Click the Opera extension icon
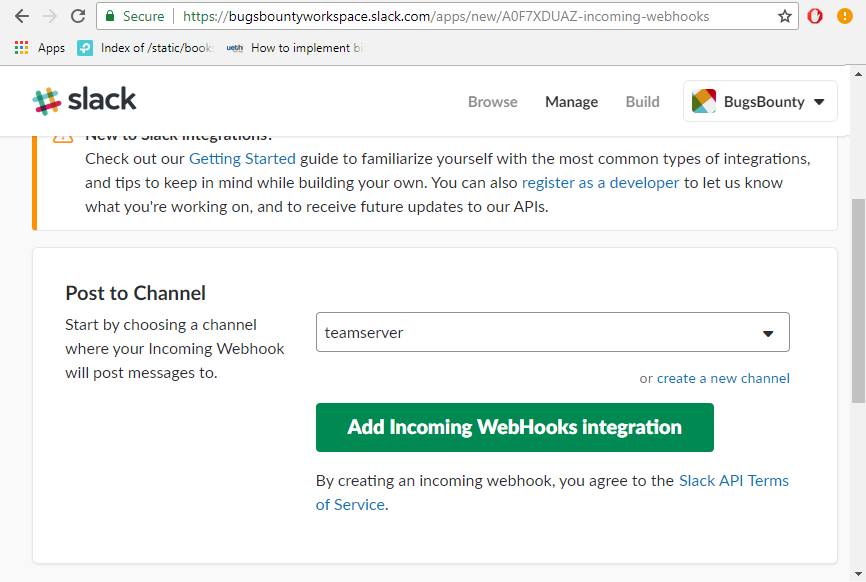This screenshot has width=866, height=582. (x=815, y=16)
